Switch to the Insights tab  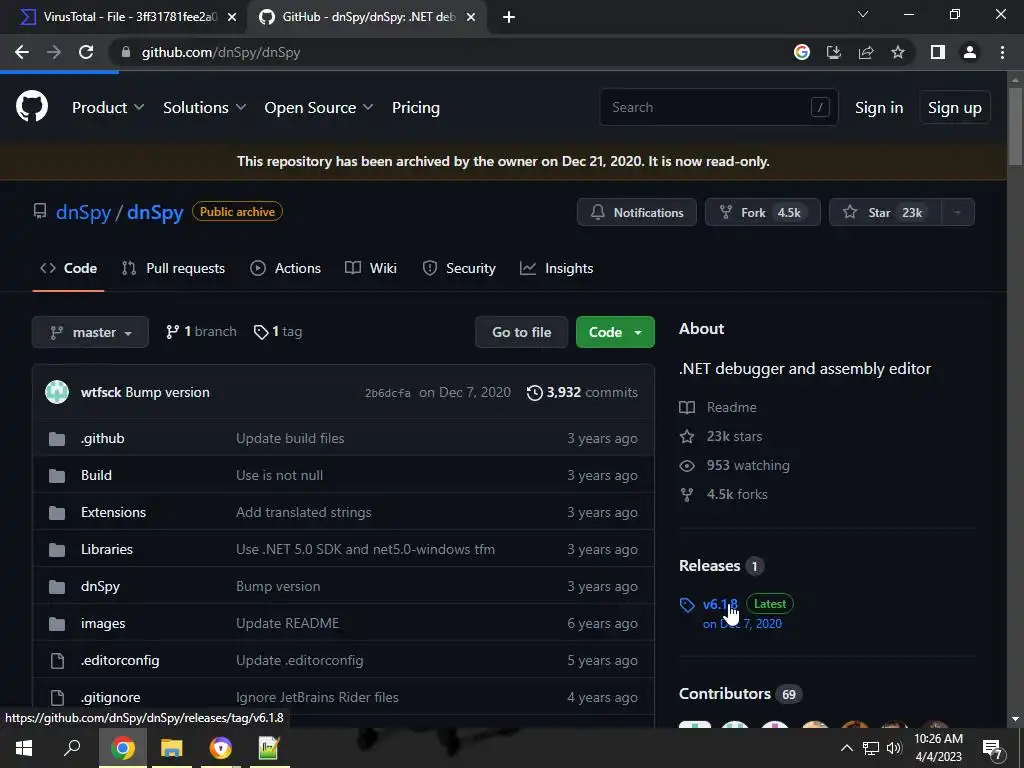pyautogui.click(x=556, y=268)
